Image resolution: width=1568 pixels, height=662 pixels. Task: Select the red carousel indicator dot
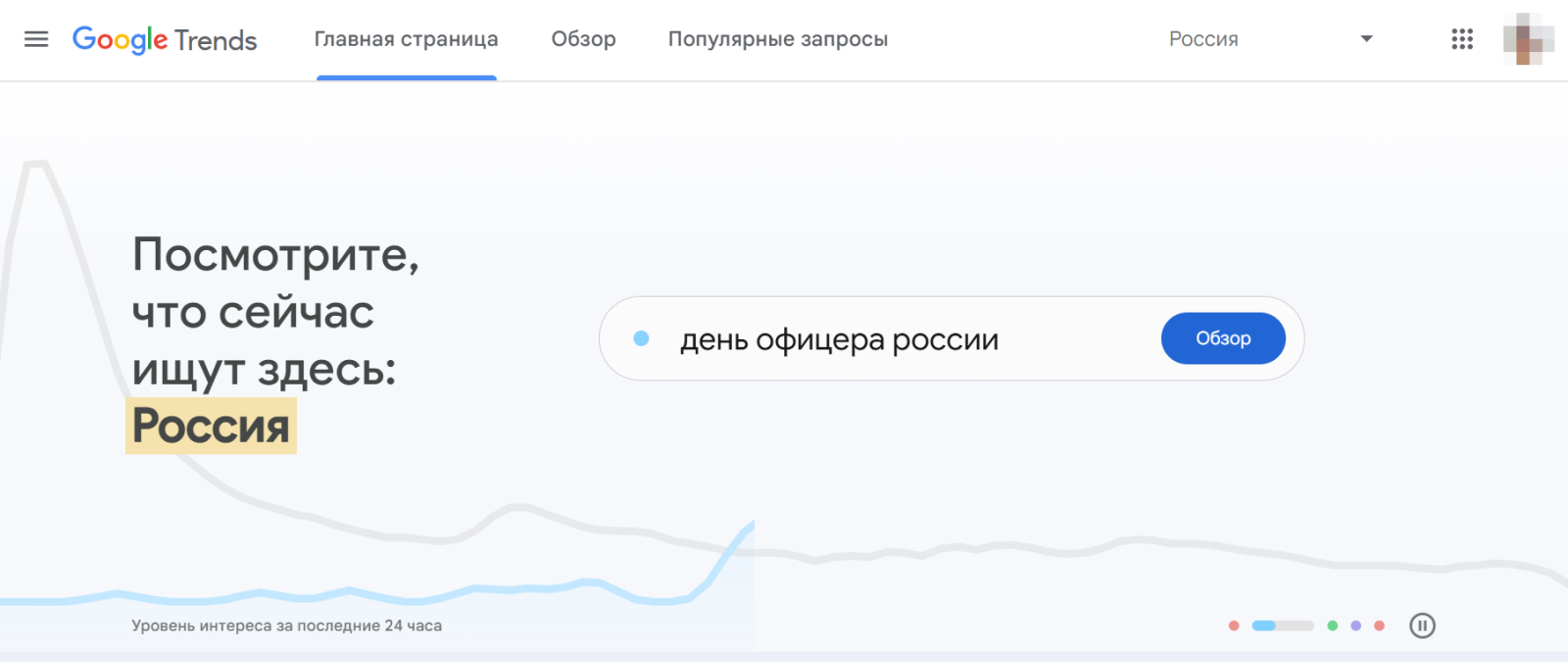1231,625
